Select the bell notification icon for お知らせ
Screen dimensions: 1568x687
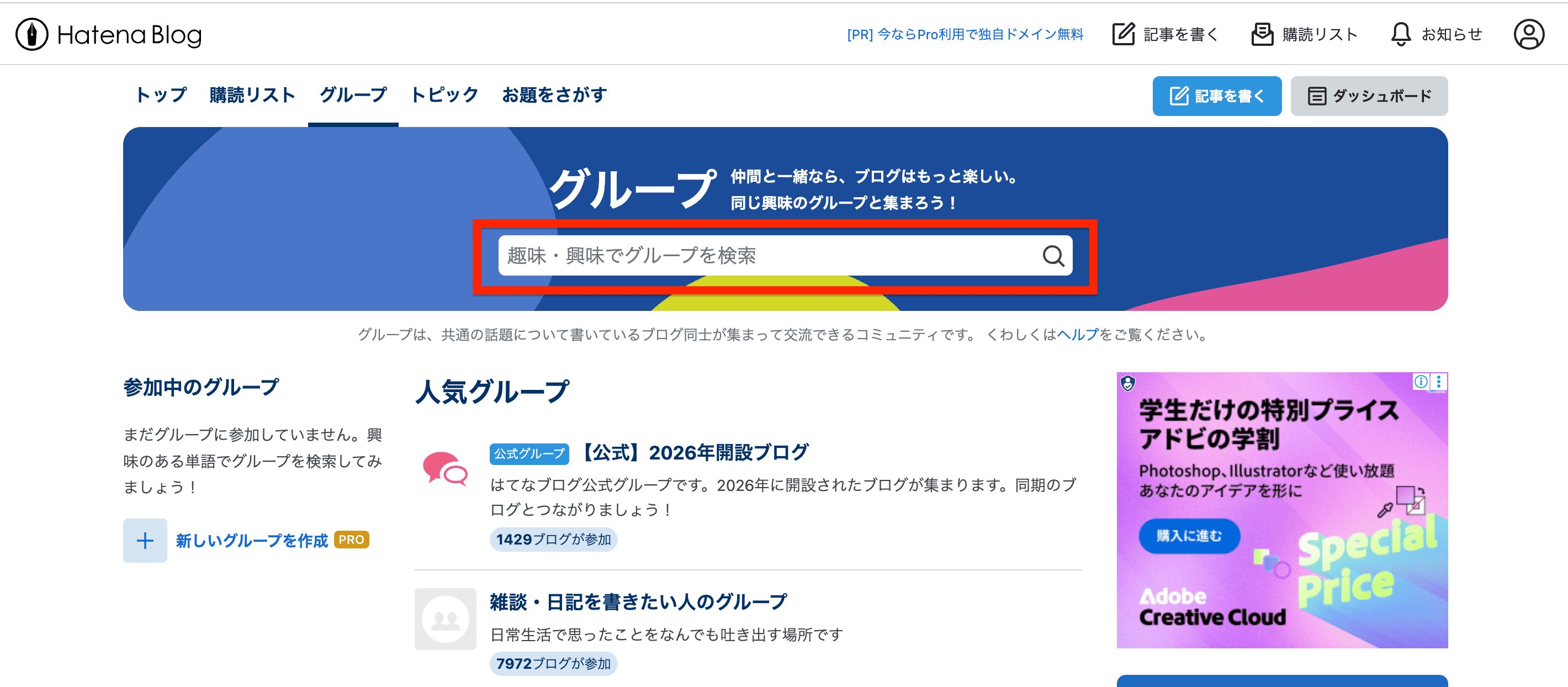(1401, 34)
